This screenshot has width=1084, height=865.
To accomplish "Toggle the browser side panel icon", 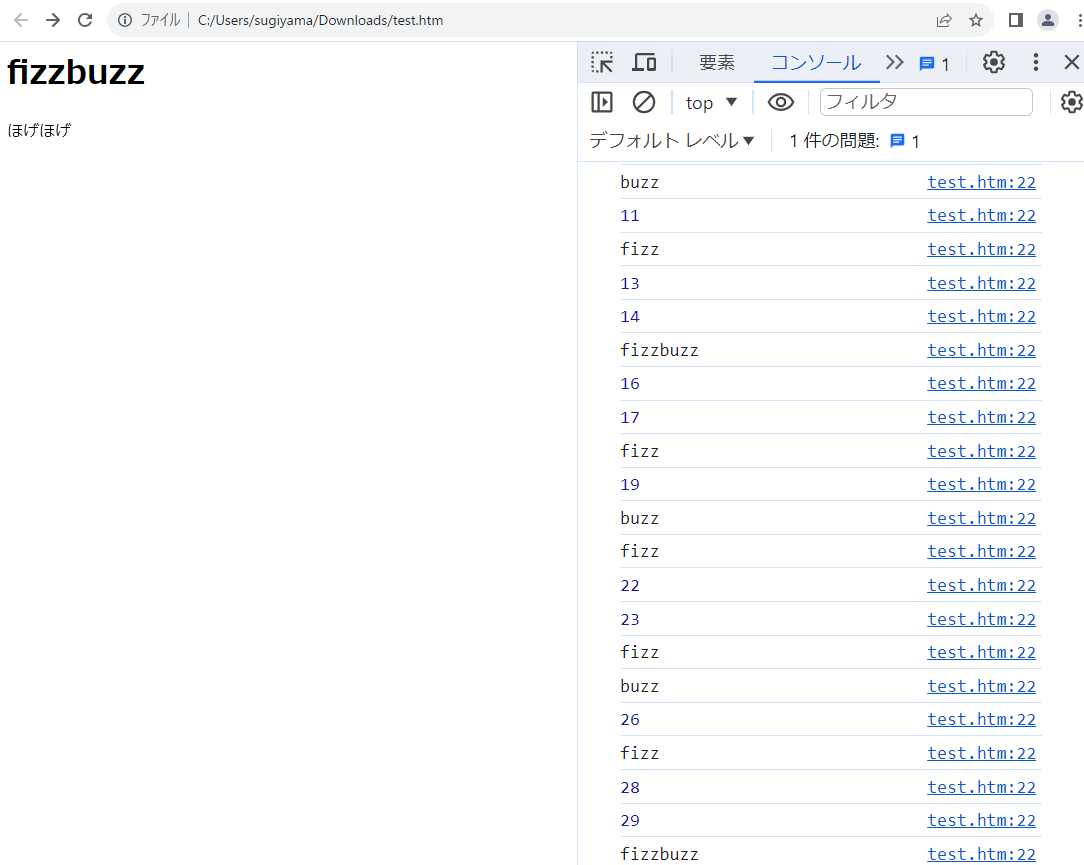I will tap(1015, 20).
